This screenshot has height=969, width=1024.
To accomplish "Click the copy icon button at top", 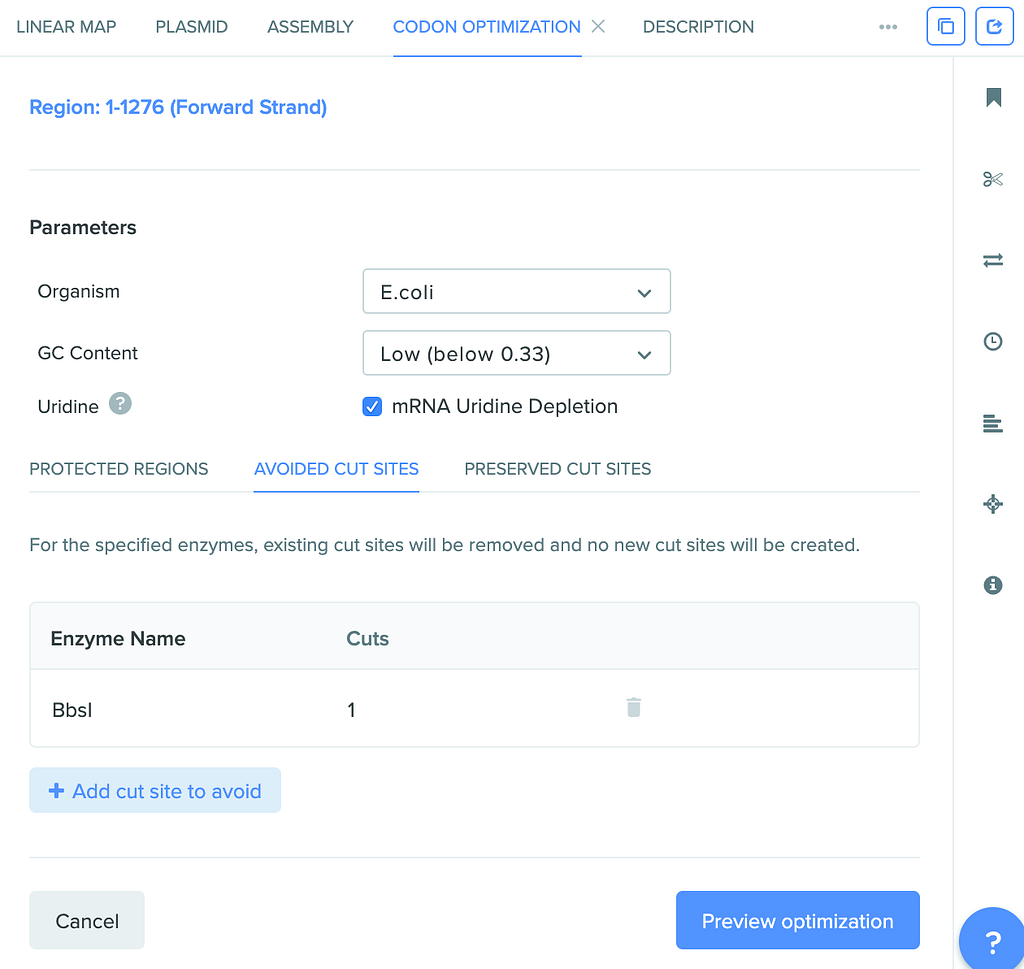I will [946, 27].
